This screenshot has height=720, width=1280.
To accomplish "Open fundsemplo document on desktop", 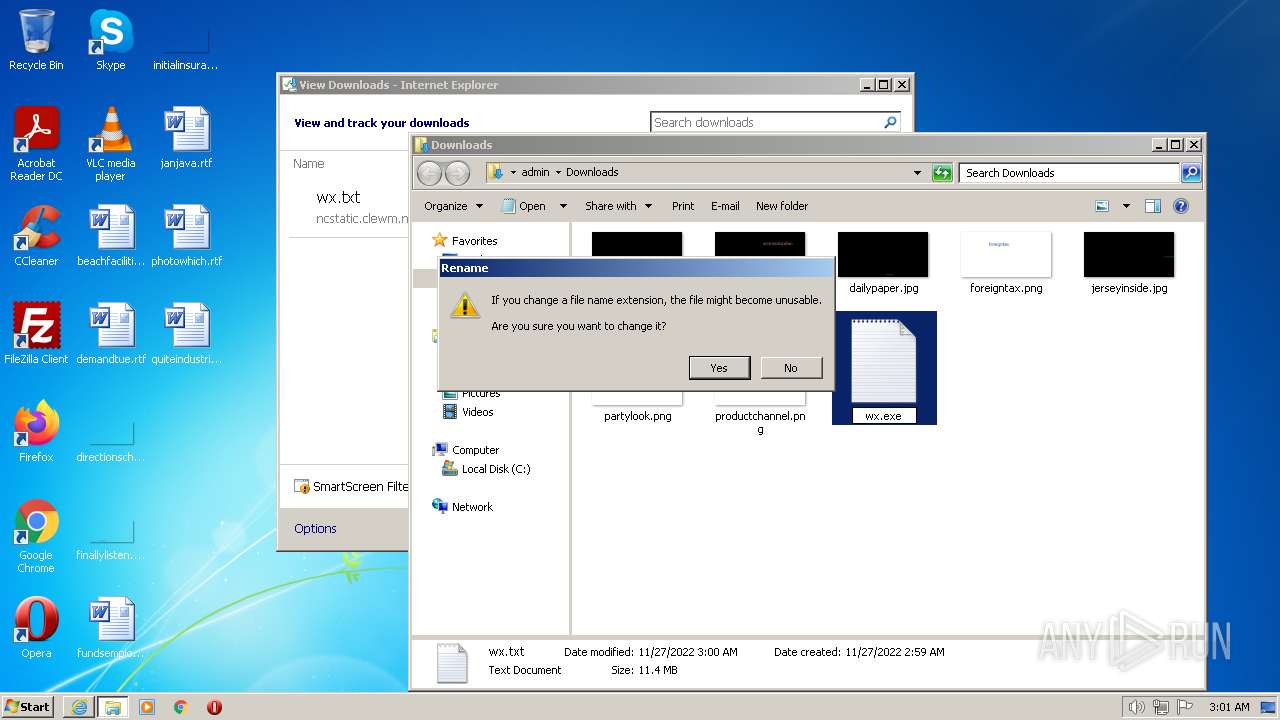I will 110,628.
